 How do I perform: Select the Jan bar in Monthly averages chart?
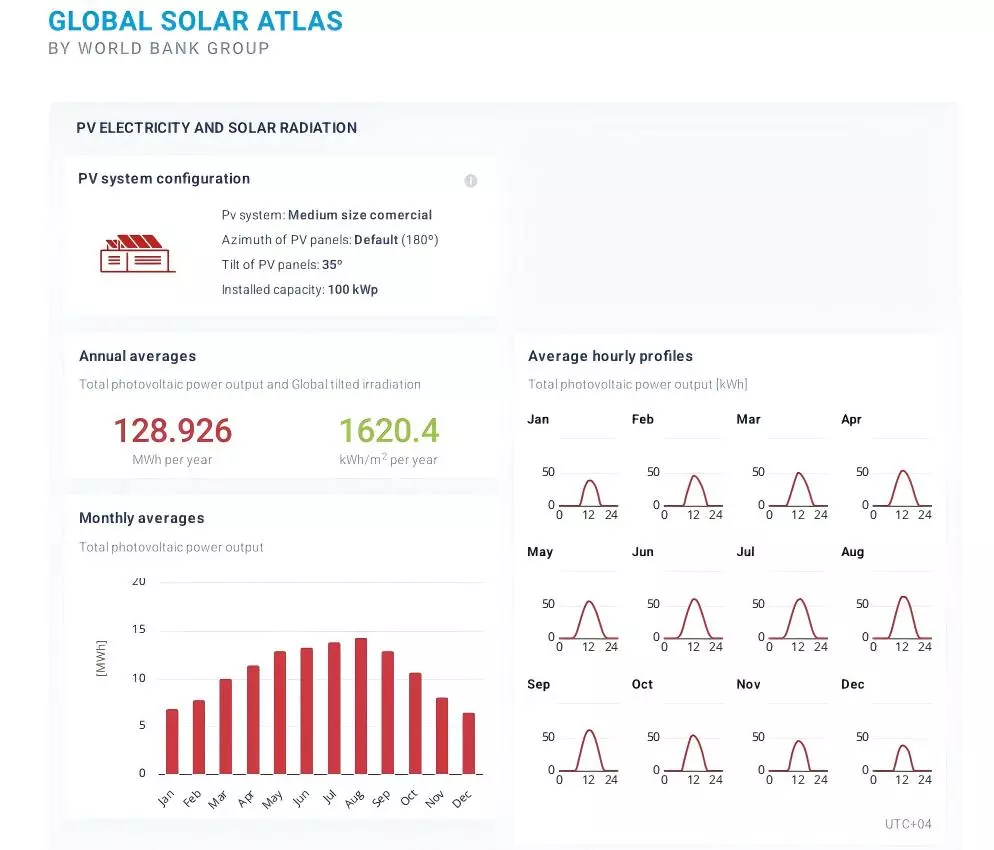pyautogui.click(x=172, y=741)
